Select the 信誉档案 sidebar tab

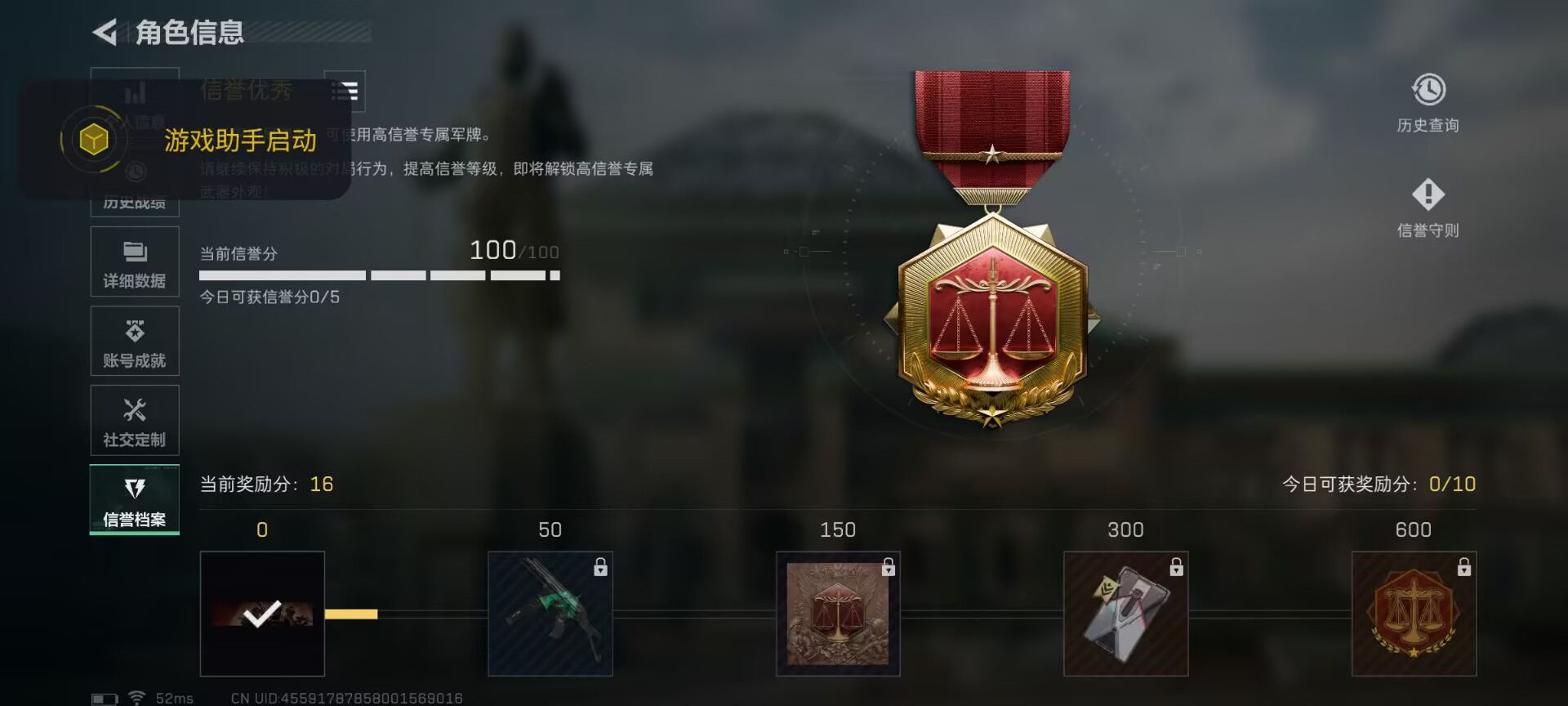tap(135, 499)
